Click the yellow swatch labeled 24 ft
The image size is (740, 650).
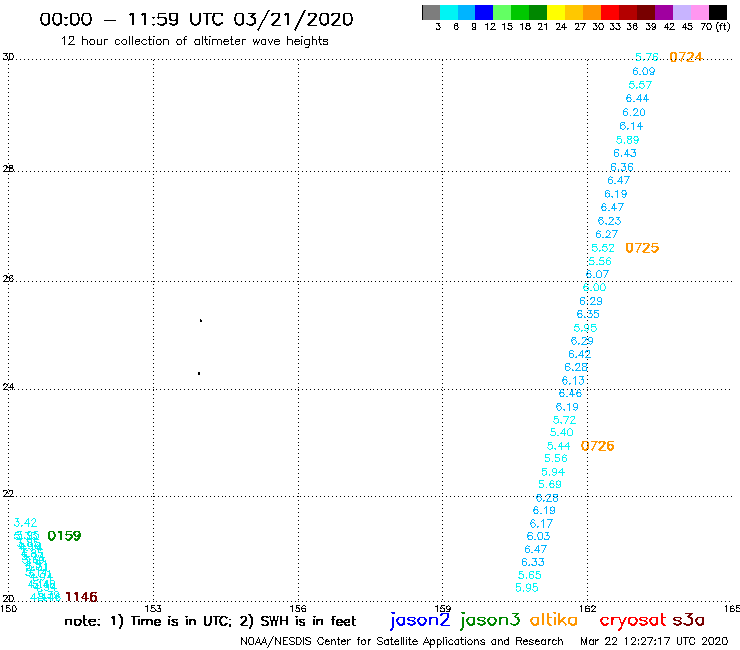tap(555, 12)
